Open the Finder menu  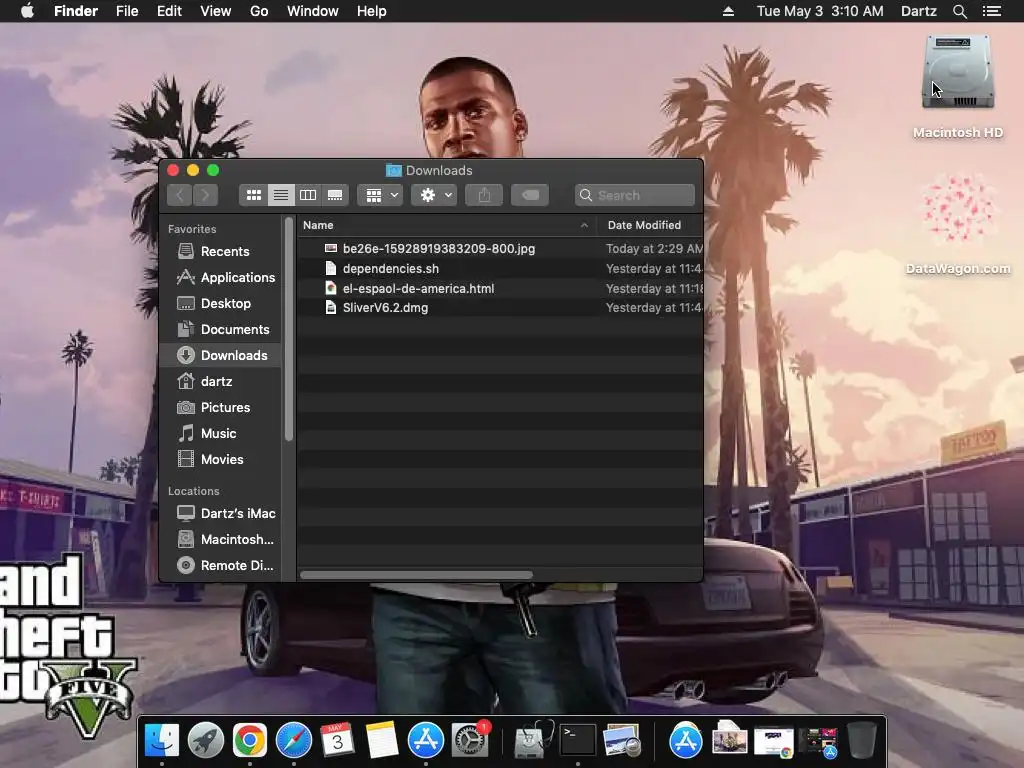pyautogui.click(x=76, y=11)
